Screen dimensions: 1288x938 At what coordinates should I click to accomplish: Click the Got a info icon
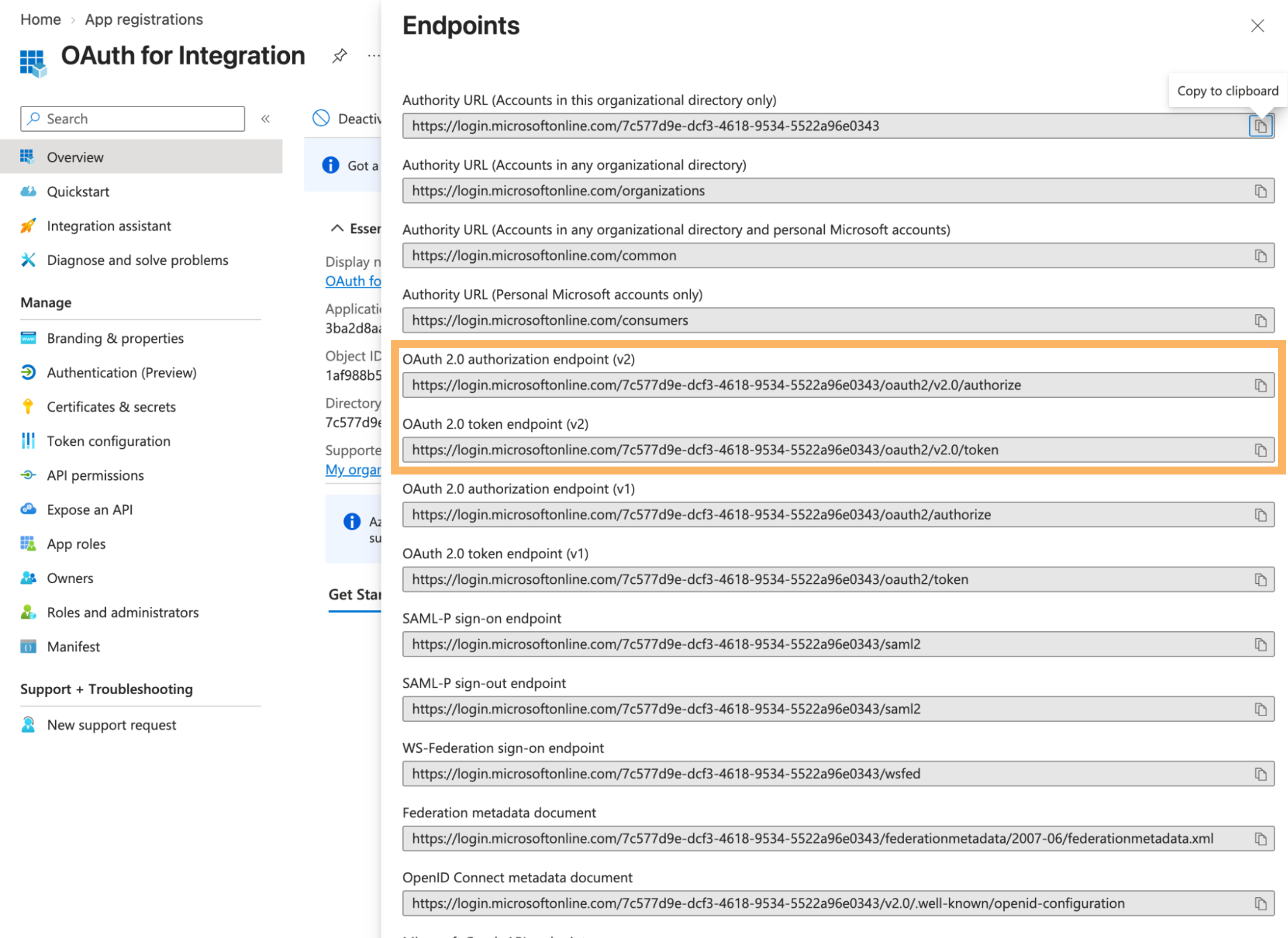[330, 165]
